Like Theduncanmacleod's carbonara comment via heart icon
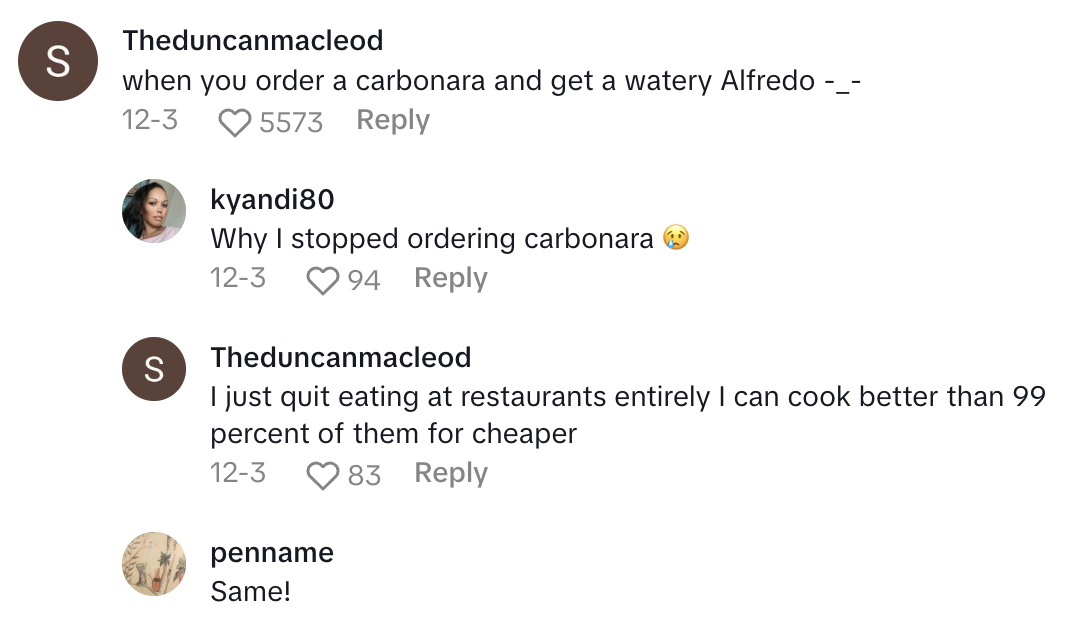 (234, 121)
